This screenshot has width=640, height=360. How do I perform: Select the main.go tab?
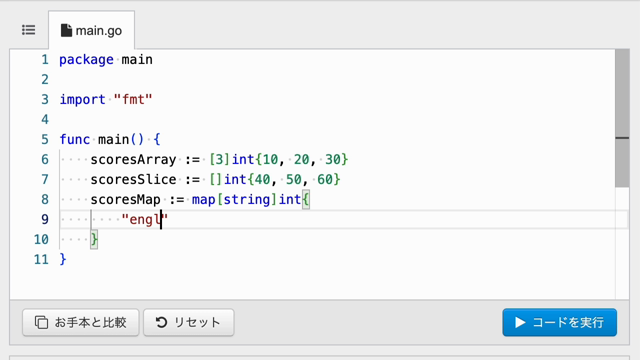(91, 30)
